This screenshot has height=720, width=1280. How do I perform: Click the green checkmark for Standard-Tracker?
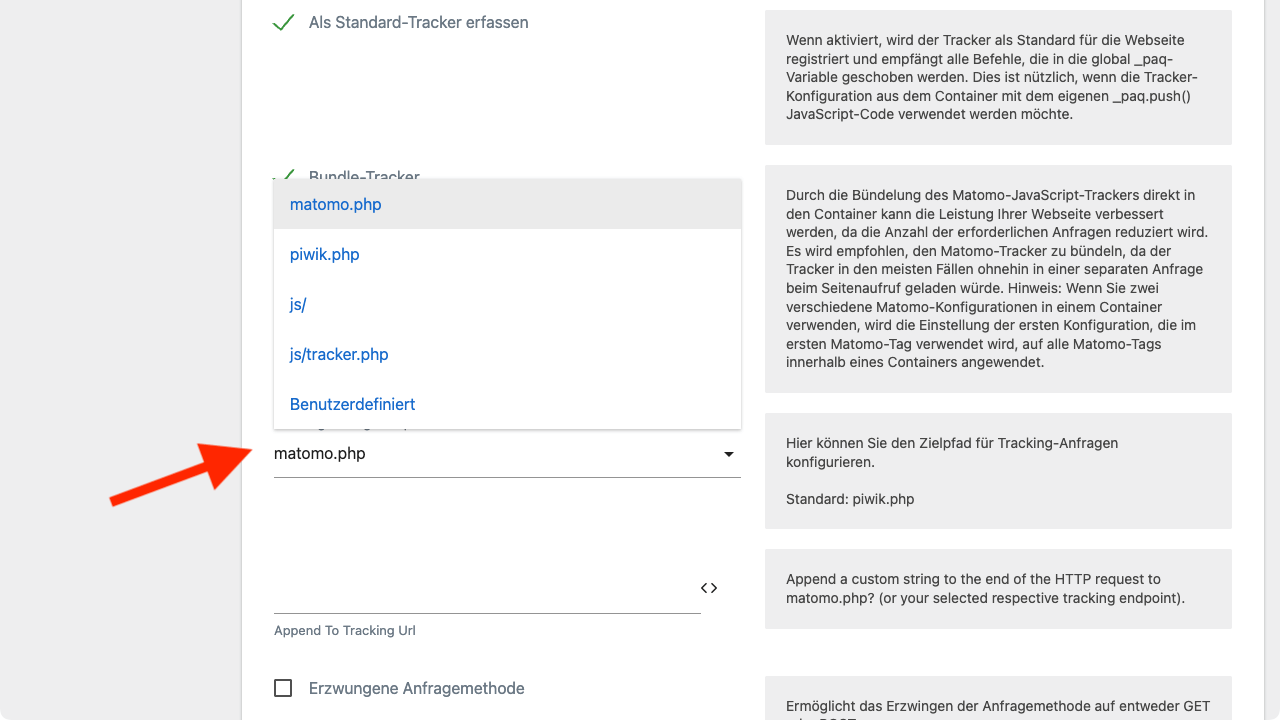coord(283,22)
